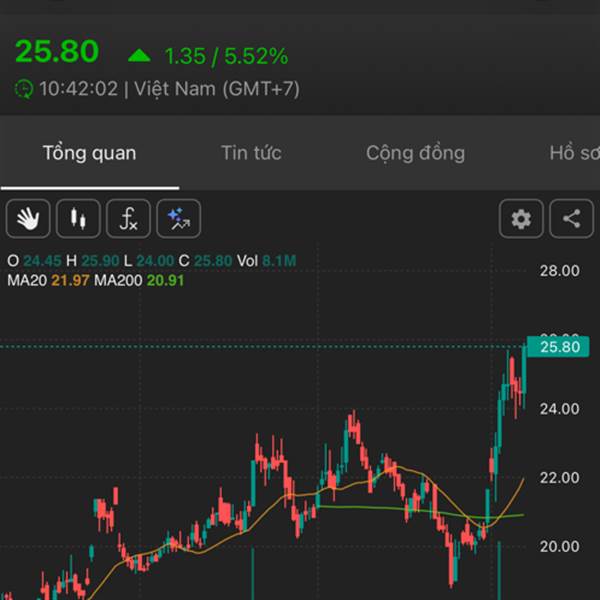Switch to the Tổng quan tab
Screen dimensions: 600x600
[x=89, y=153]
